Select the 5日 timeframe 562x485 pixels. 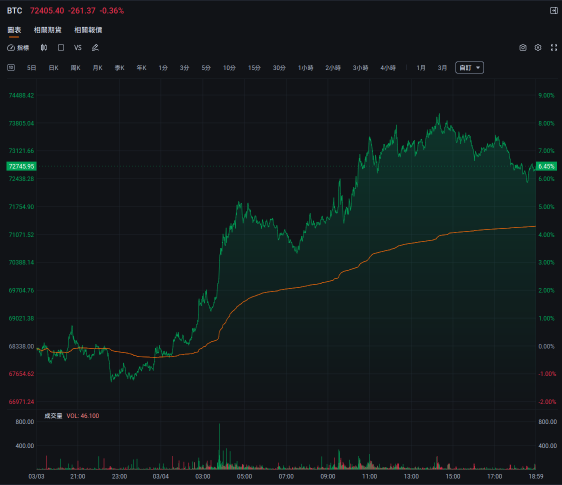click(x=32, y=68)
